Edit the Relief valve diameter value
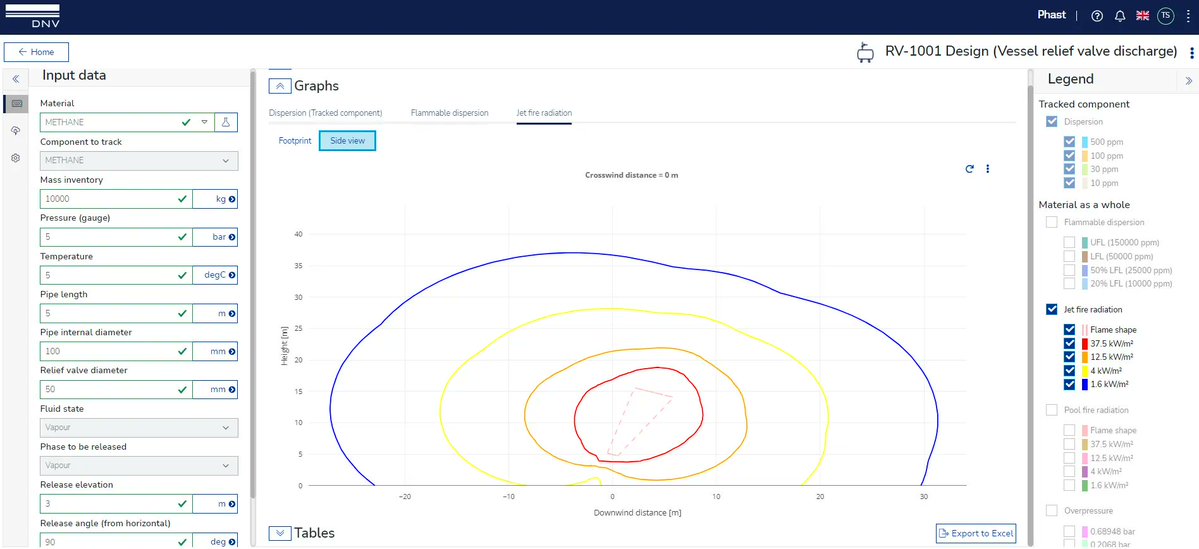The height and width of the screenshot is (549, 1199). point(116,389)
